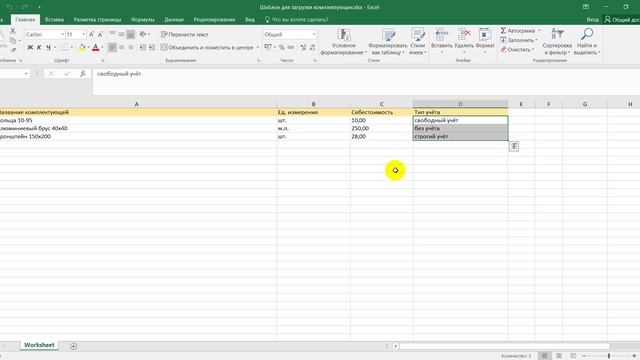Open the Заполнить fill dropdown
Screen dimensions: 640x360
coord(518,40)
